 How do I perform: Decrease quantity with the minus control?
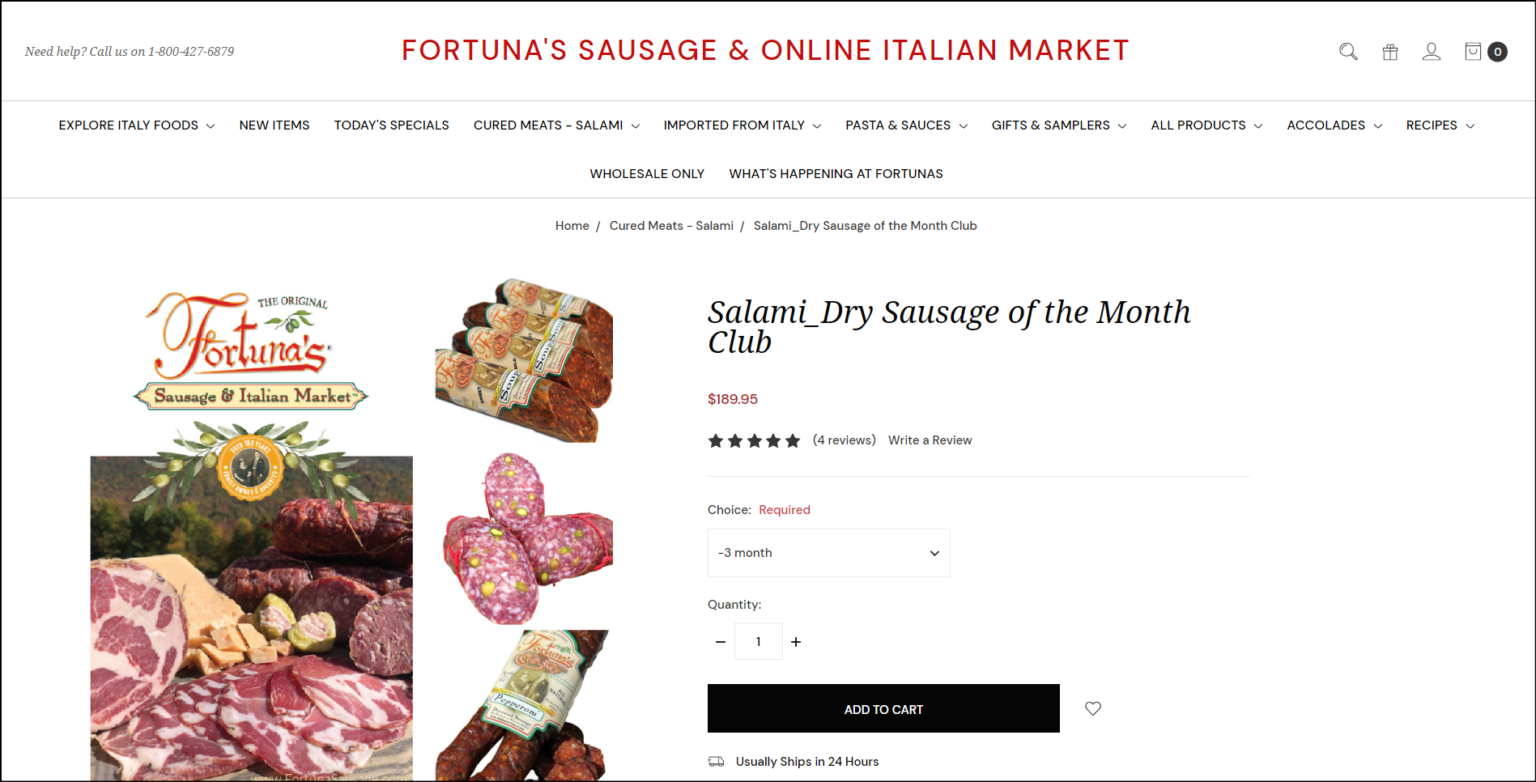pyautogui.click(x=720, y=641)
